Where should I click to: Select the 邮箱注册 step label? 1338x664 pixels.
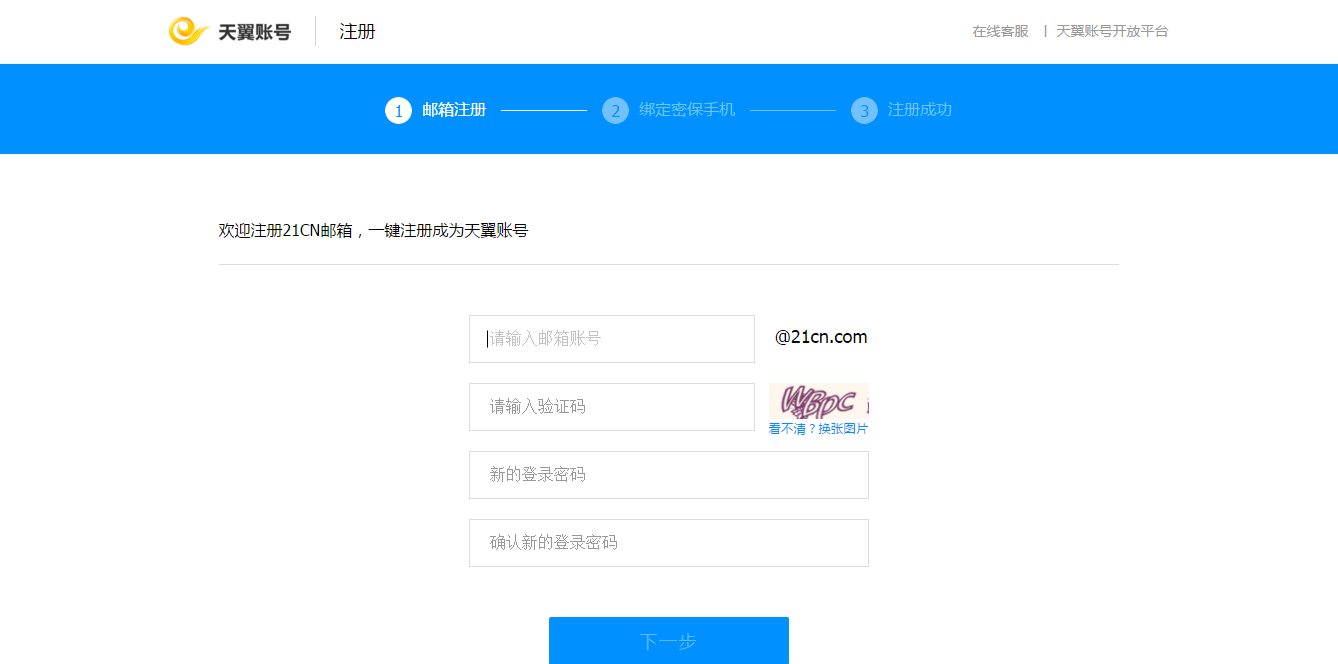(454, 110)
